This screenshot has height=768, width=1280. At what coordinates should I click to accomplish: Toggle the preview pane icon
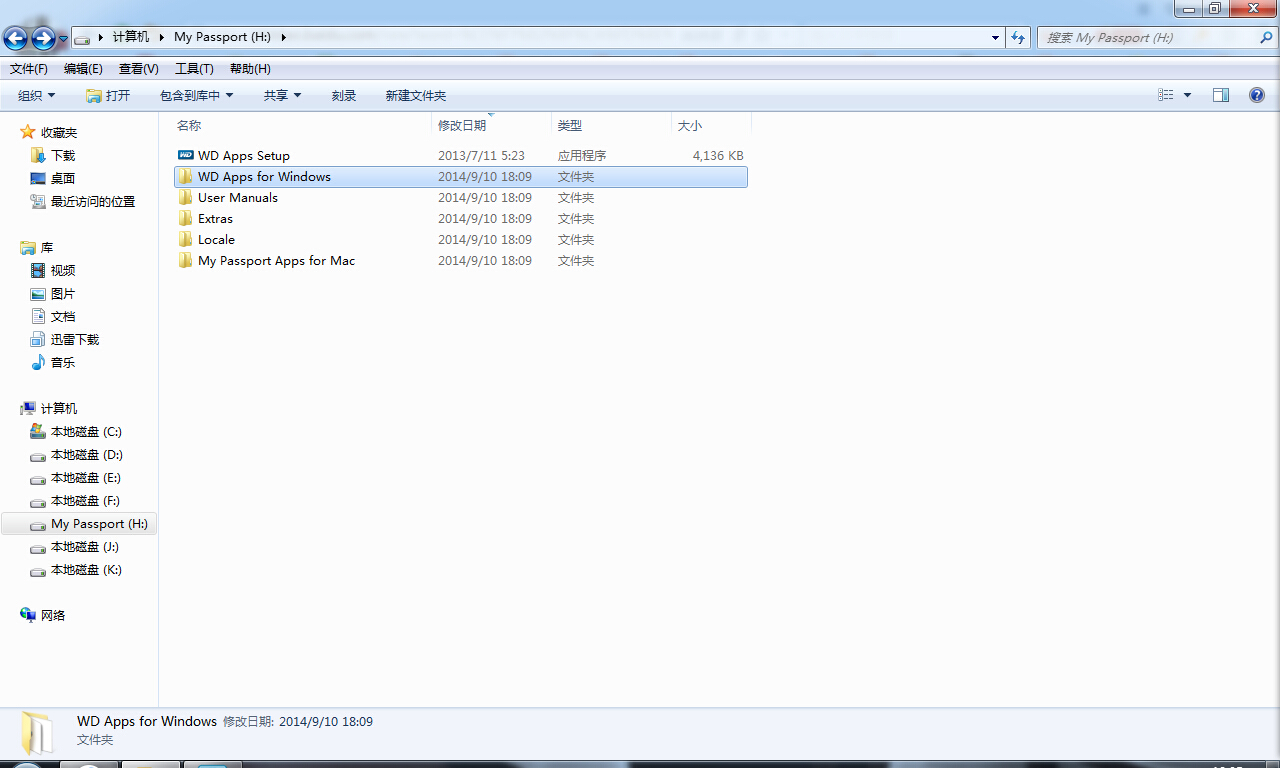click(1221, 95)
